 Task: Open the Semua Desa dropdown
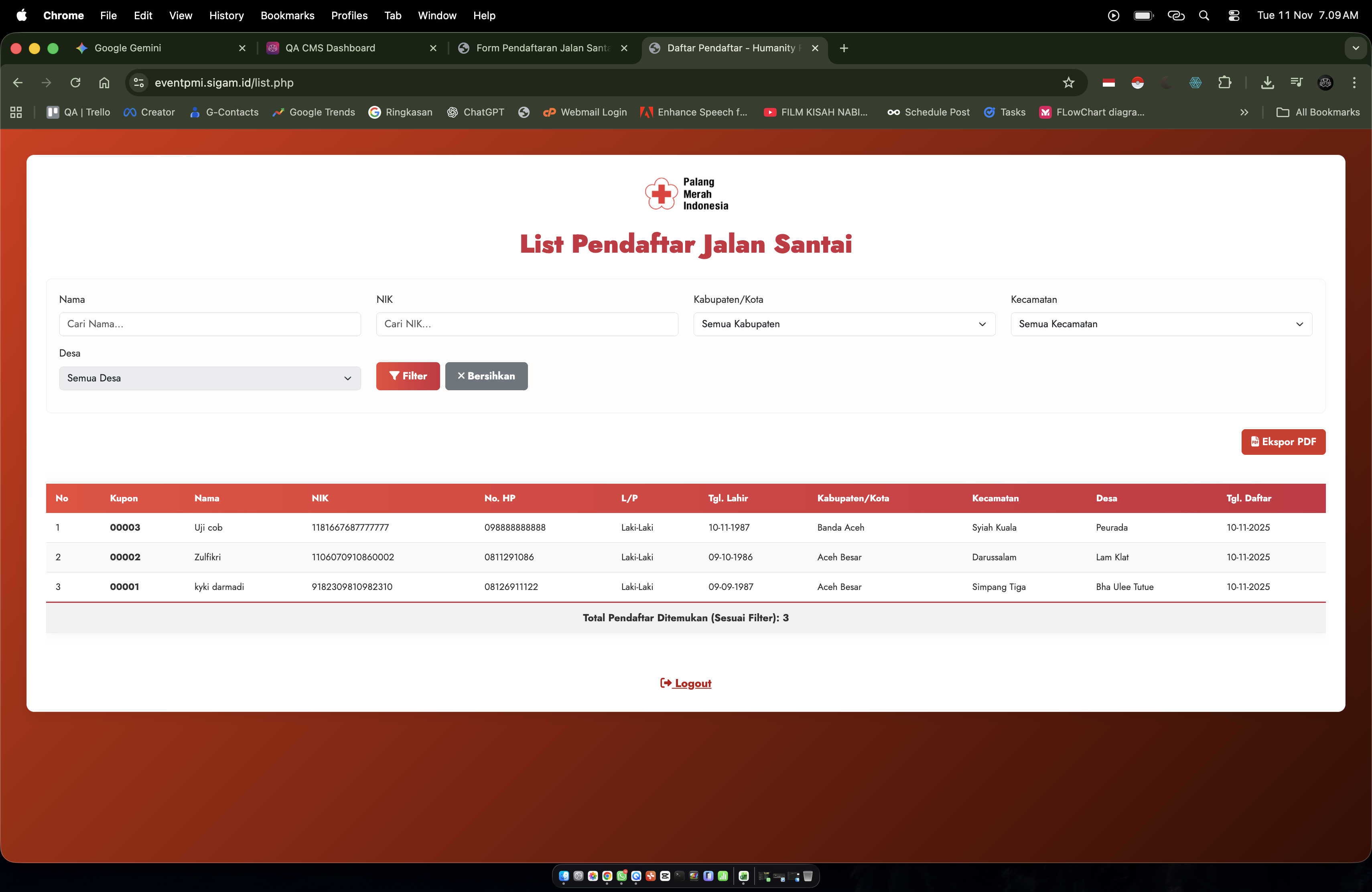coord(209,378)
